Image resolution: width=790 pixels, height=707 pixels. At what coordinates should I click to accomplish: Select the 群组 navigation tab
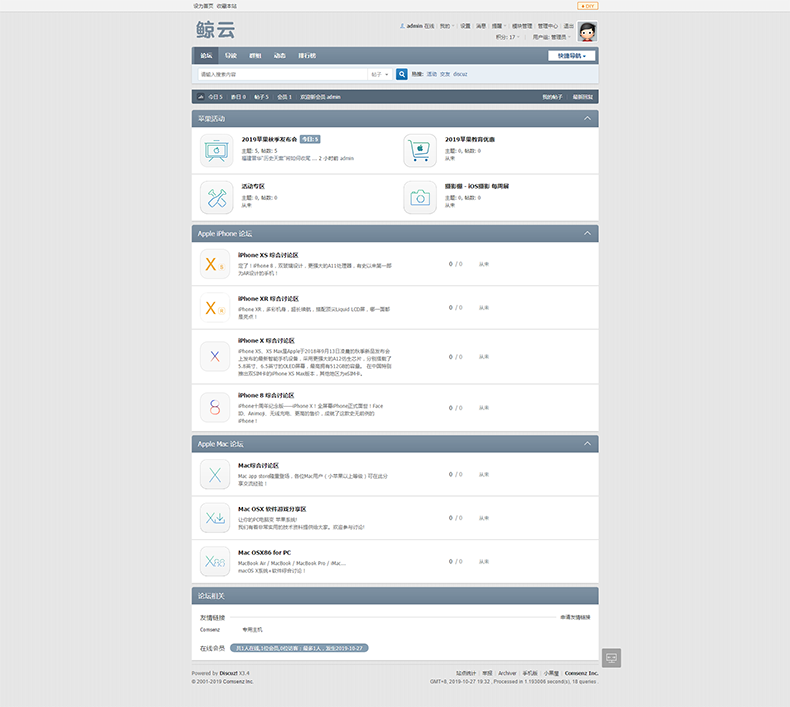255,55
